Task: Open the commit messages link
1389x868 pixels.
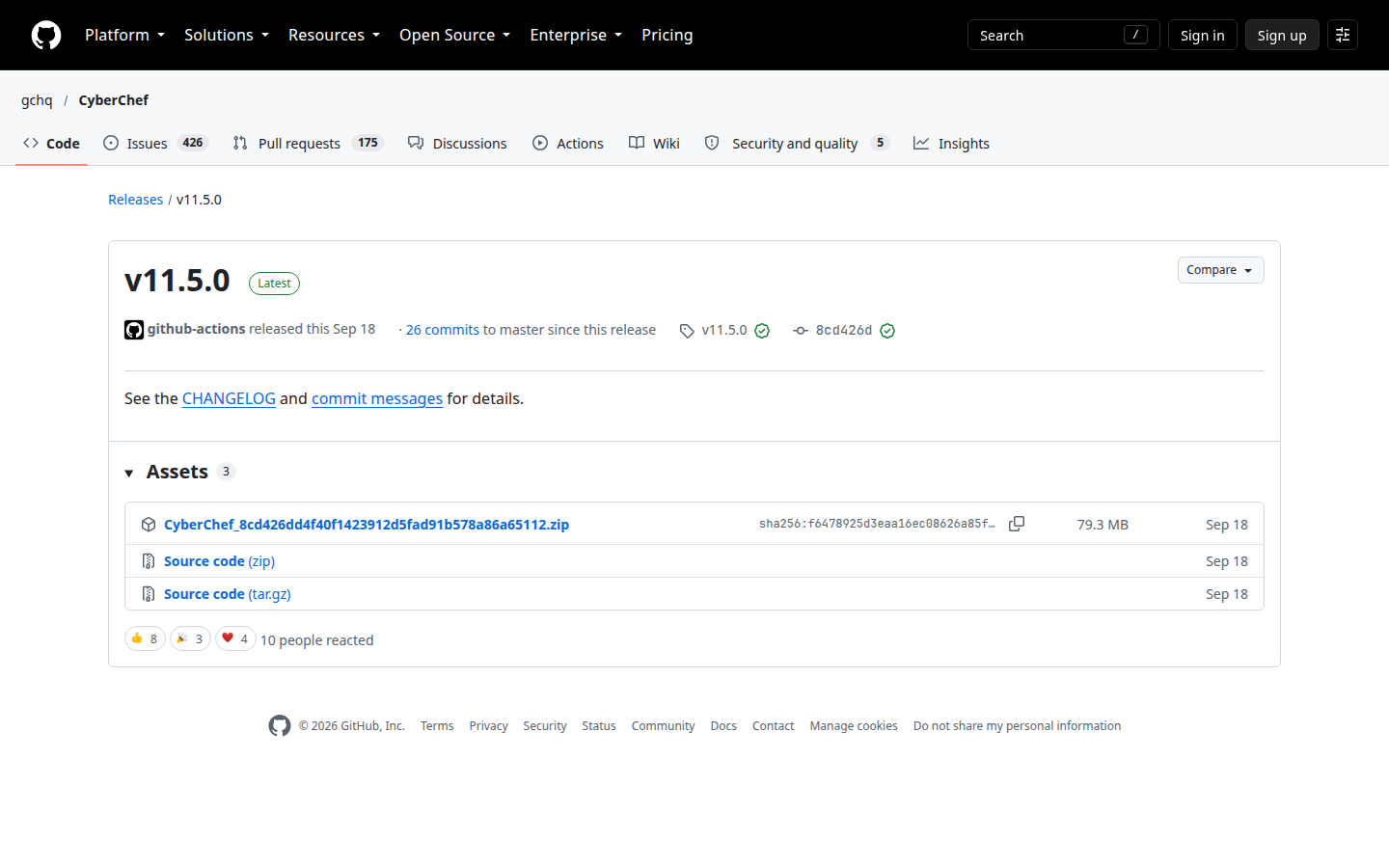Action: click(377, 398)
